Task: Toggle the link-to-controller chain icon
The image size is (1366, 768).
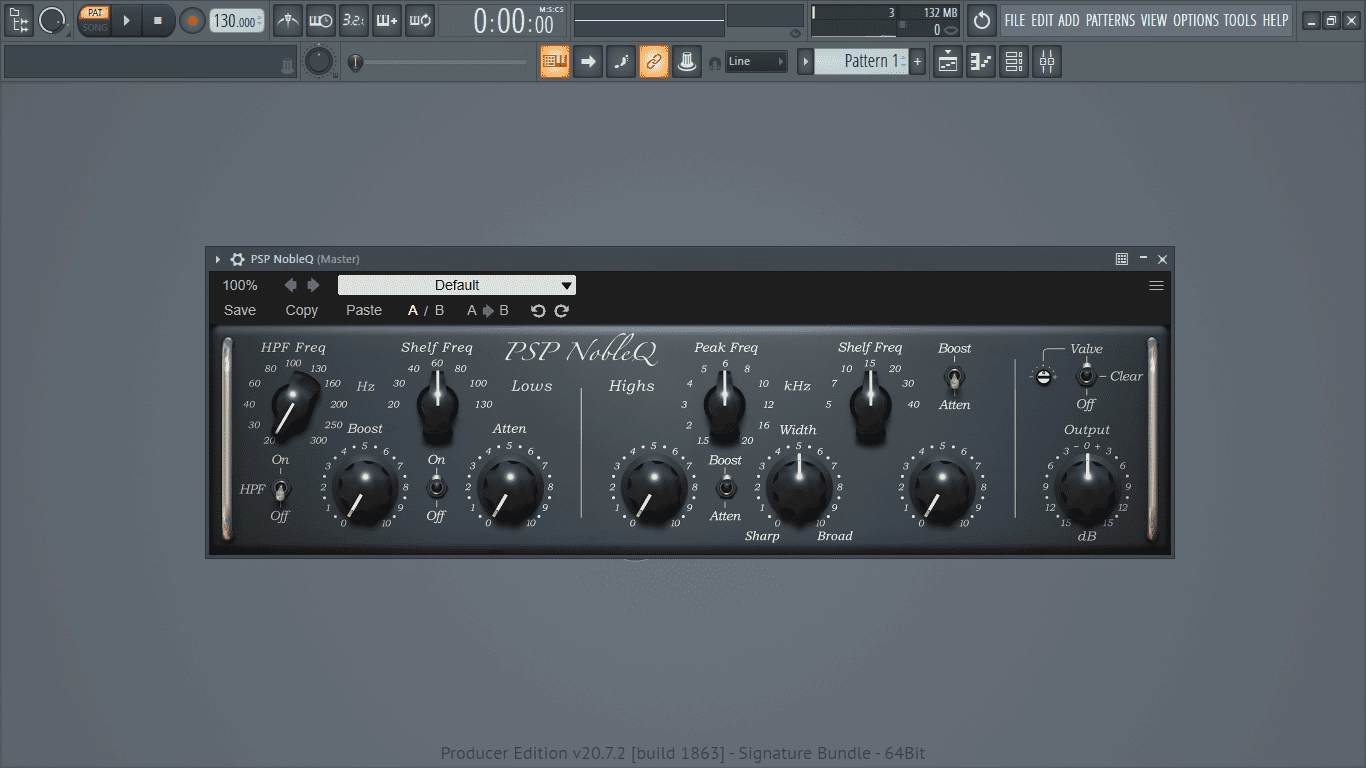Action: (654, 62)
